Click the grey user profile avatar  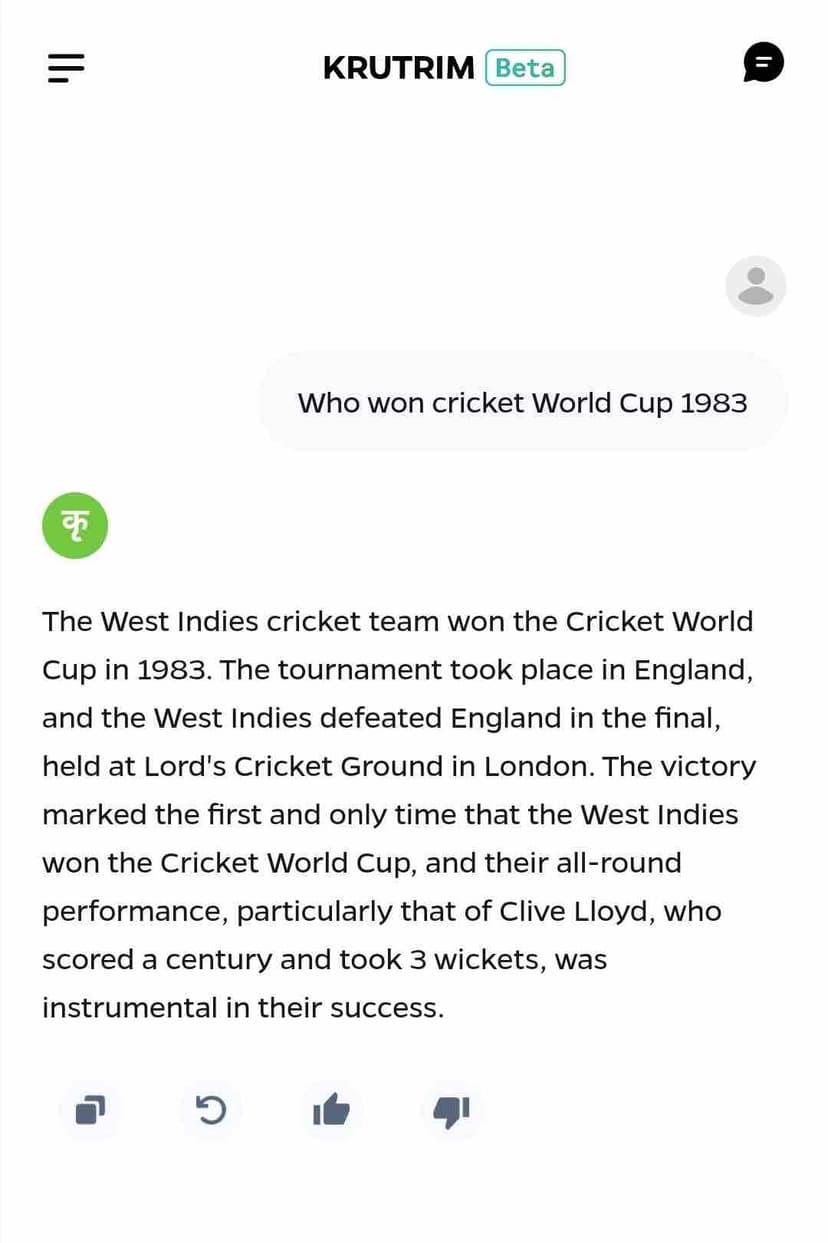pyautogui.click(x=755, y=286)
